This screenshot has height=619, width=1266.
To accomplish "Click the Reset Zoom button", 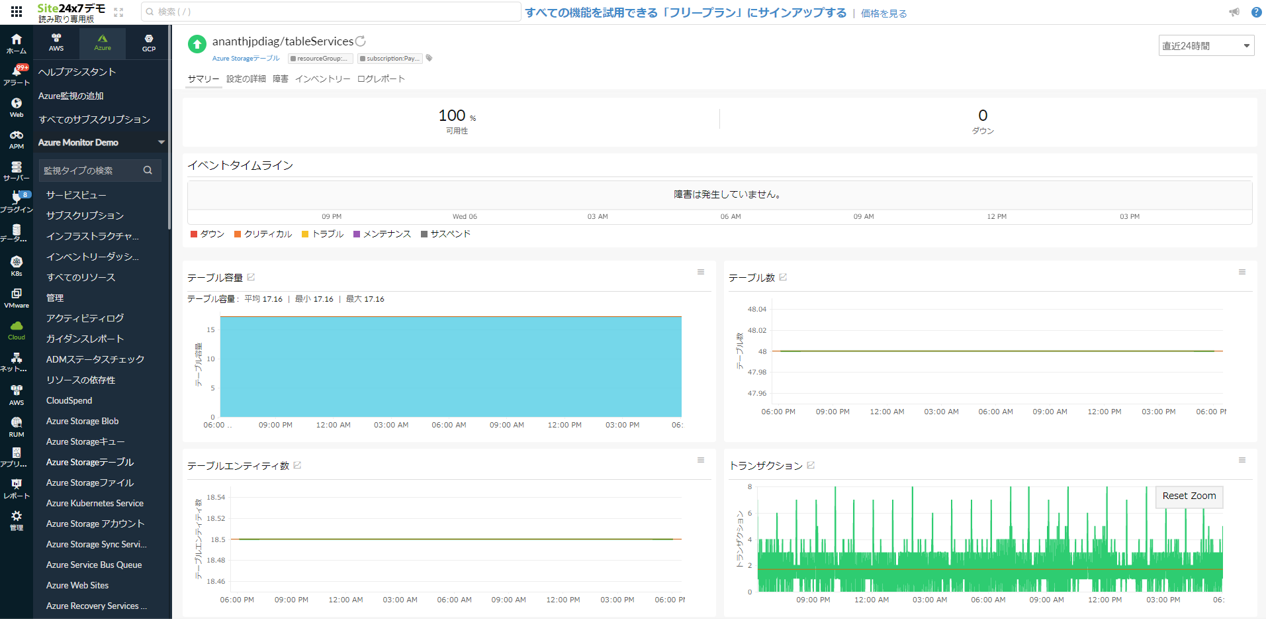I will click(1189, 496).
